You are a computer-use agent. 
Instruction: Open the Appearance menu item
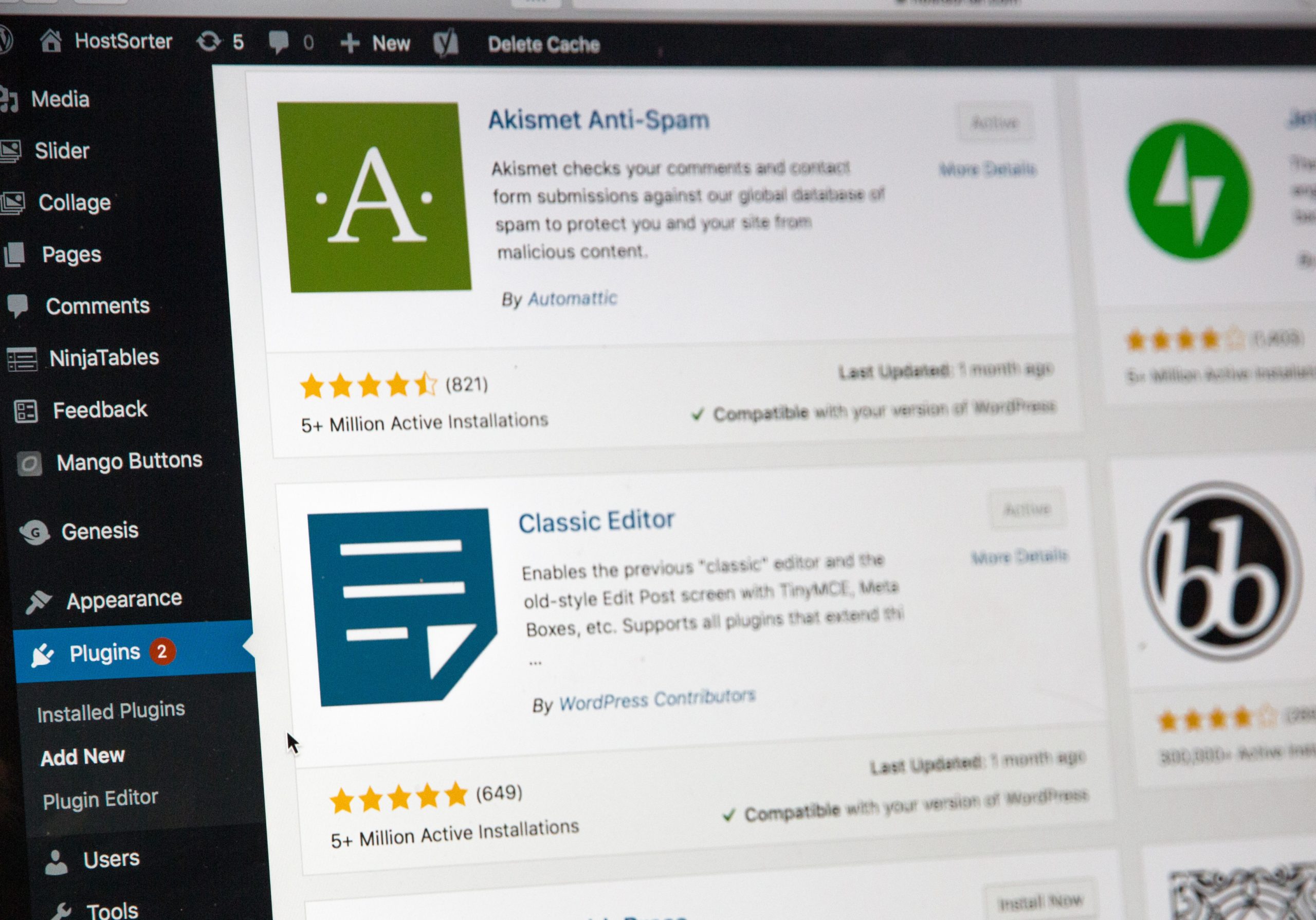click(x=109, y=597)
